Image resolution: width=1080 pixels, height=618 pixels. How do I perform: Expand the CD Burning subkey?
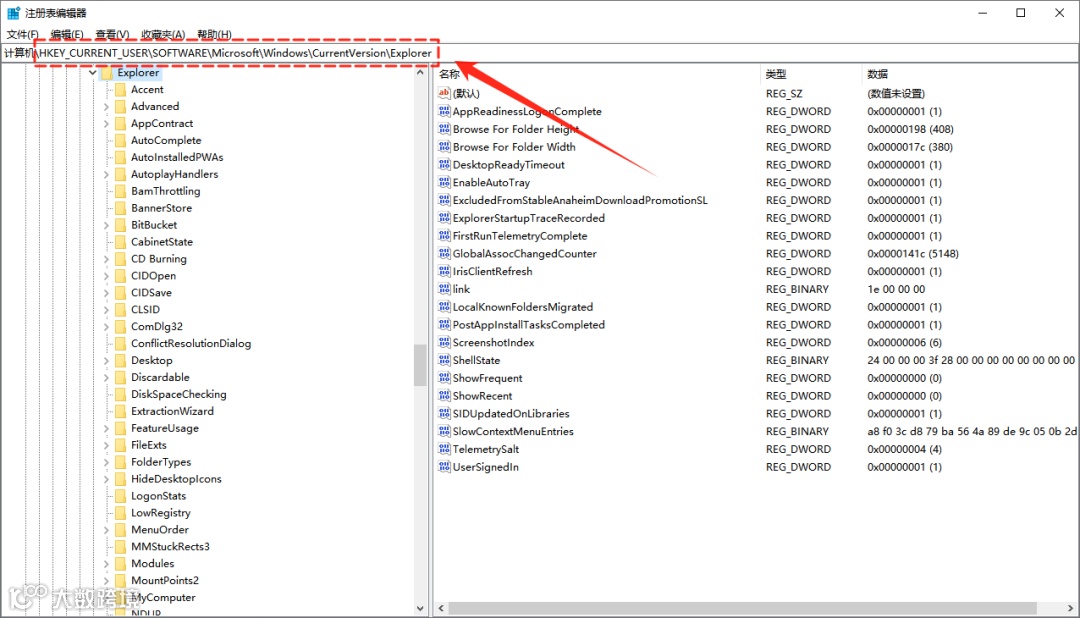(106, 259)
